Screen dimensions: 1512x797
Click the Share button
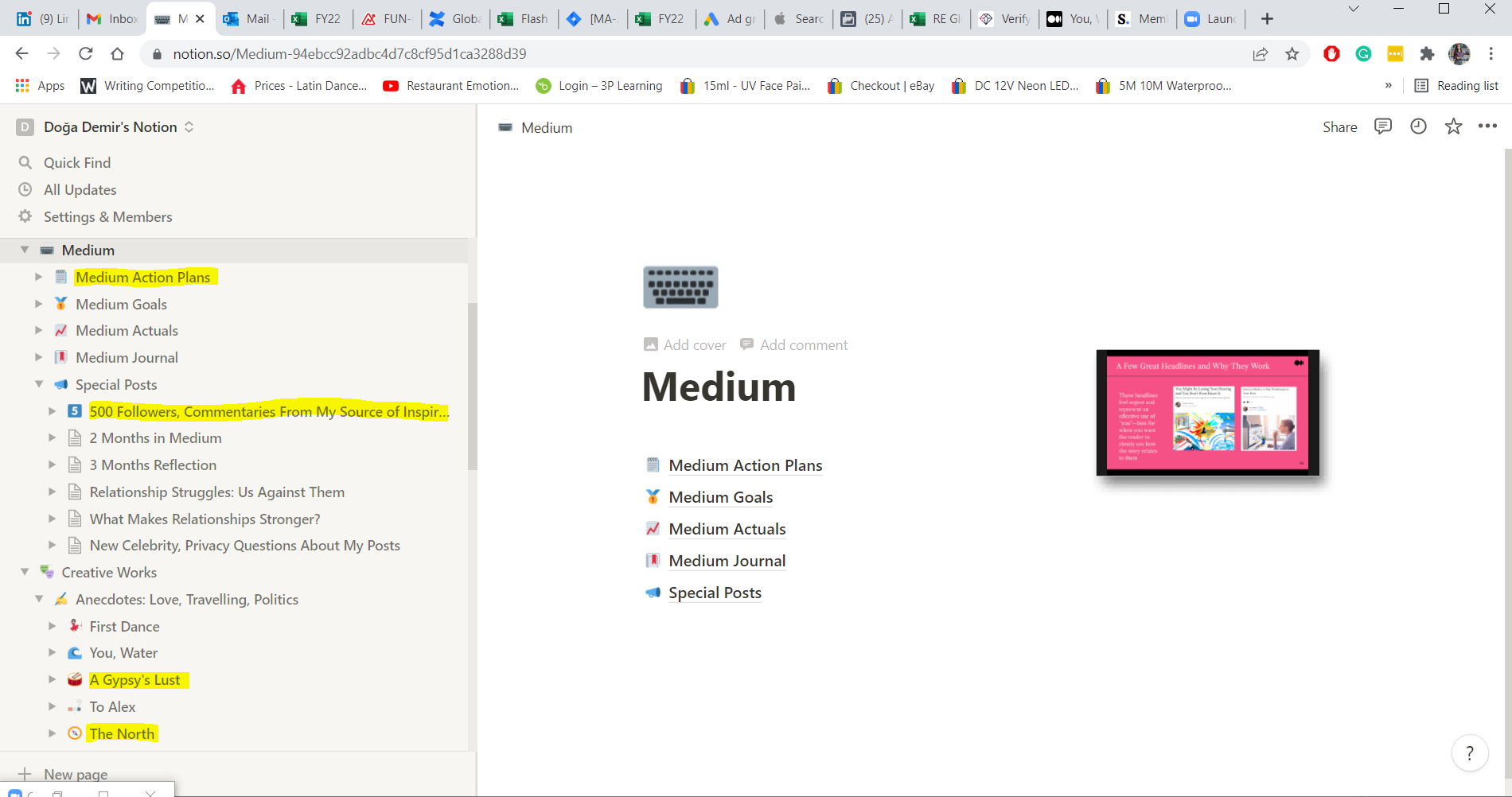[1340, 127]
